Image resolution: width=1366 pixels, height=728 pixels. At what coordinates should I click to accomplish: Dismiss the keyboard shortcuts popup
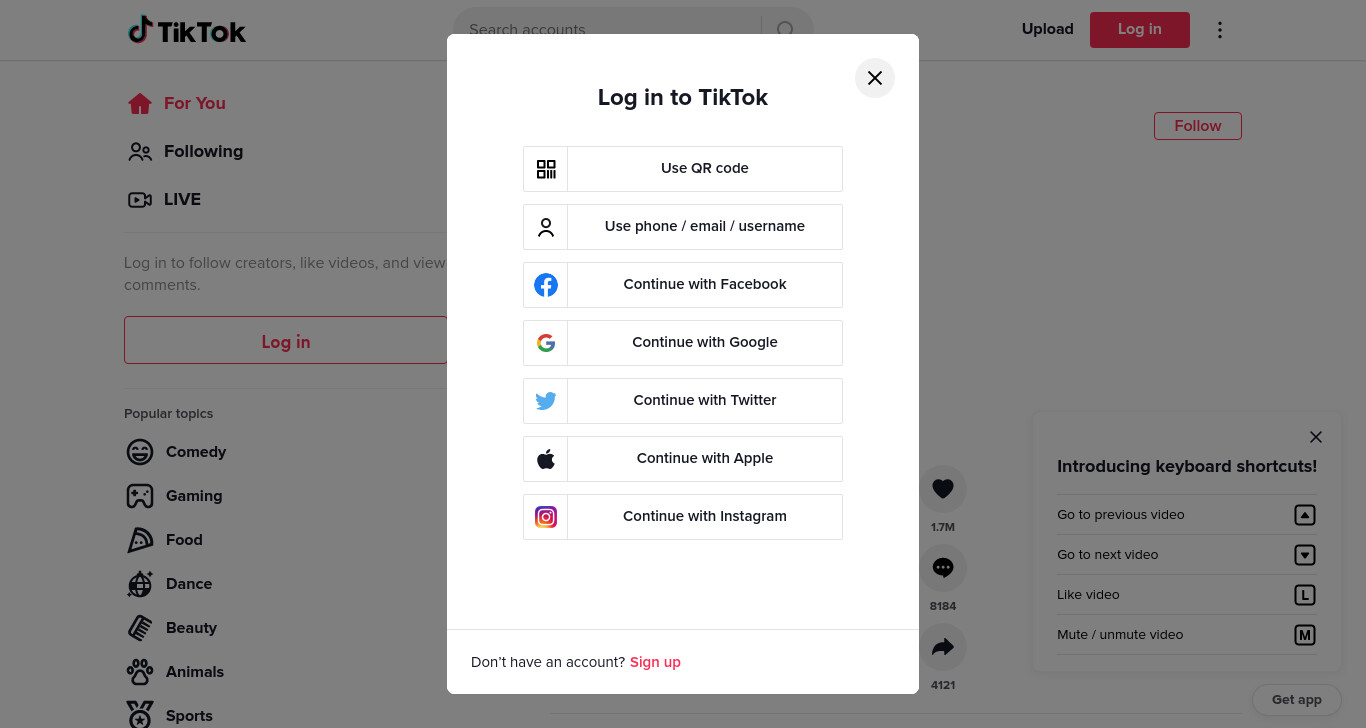point(1316,437)
